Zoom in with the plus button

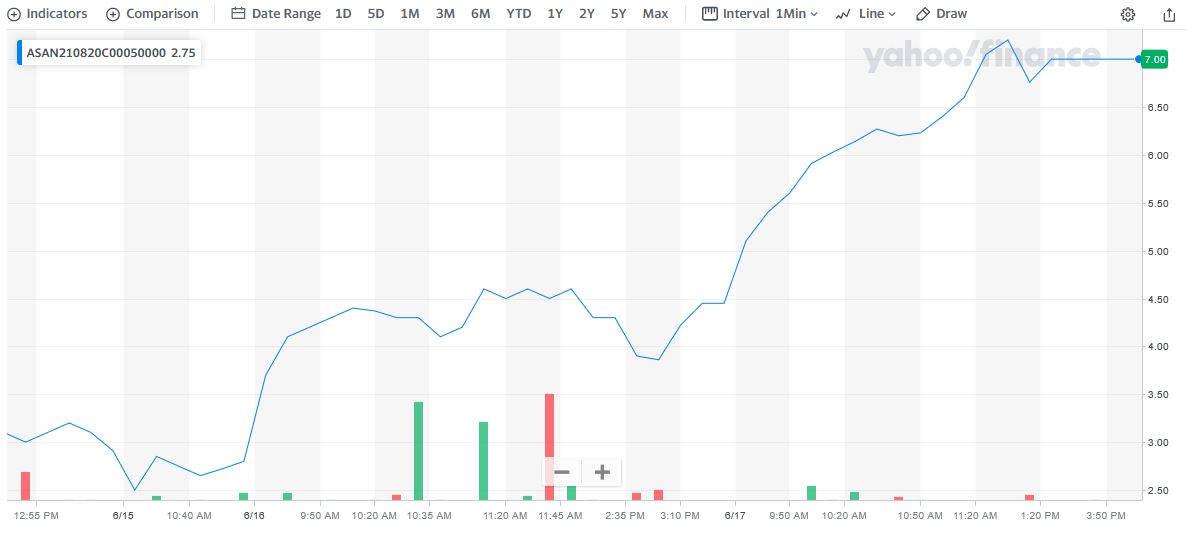point(602,472)
